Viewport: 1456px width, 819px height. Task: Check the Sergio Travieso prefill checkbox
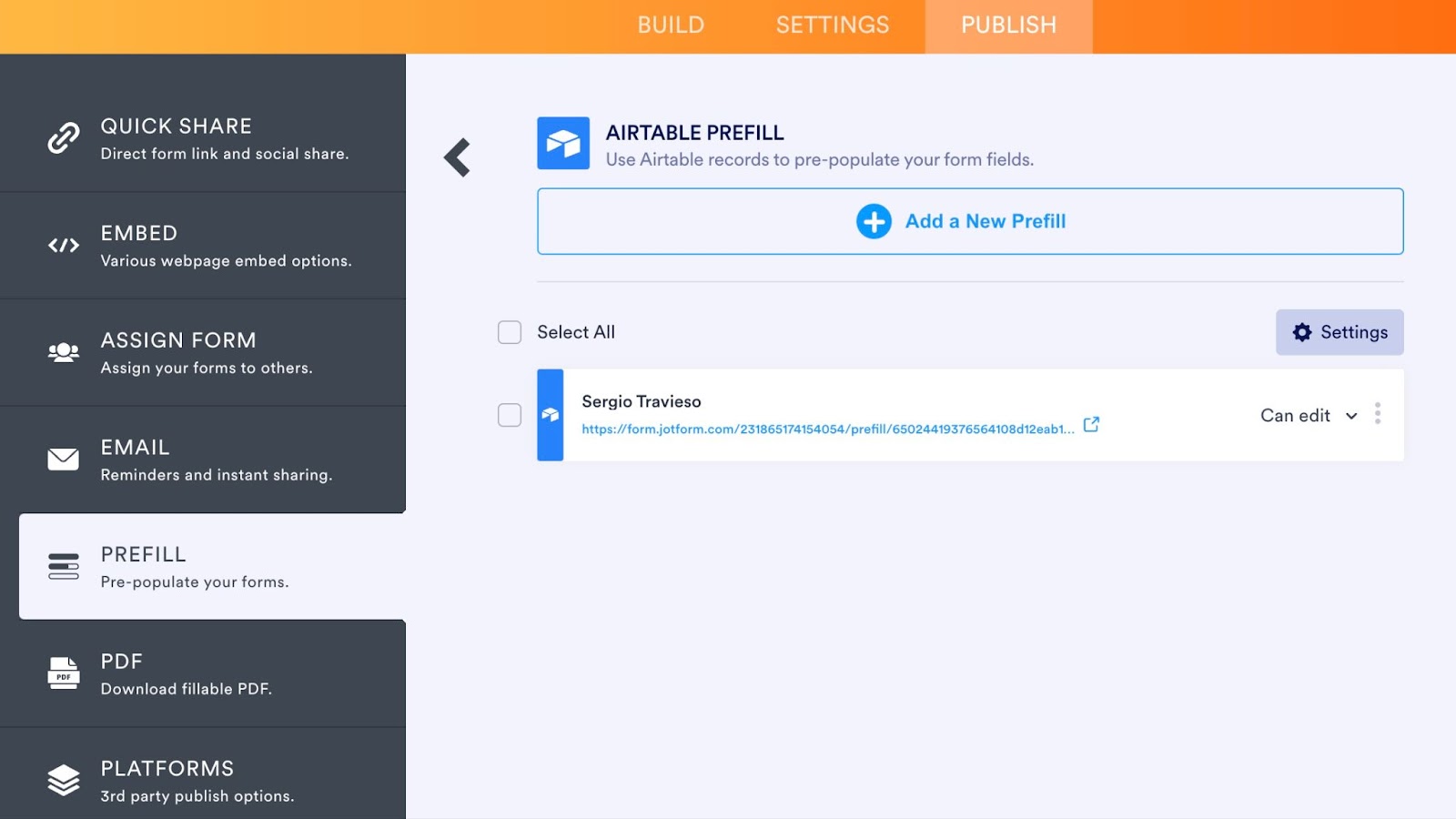510,415
